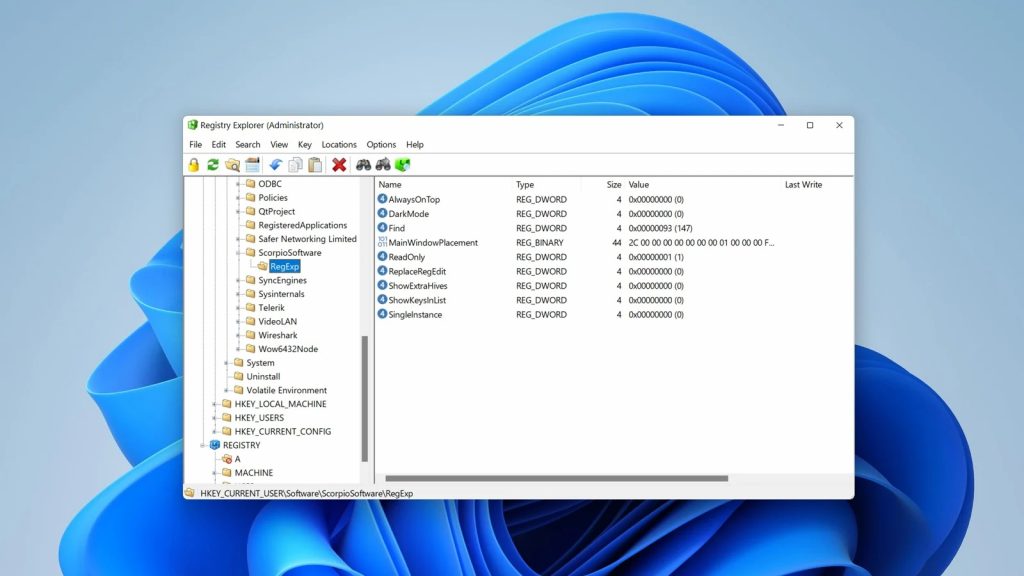Image resolution: width=1024 pixels, height=576 pixels.
Task: Open the Key menu
Action: click(x=305, y=144)
